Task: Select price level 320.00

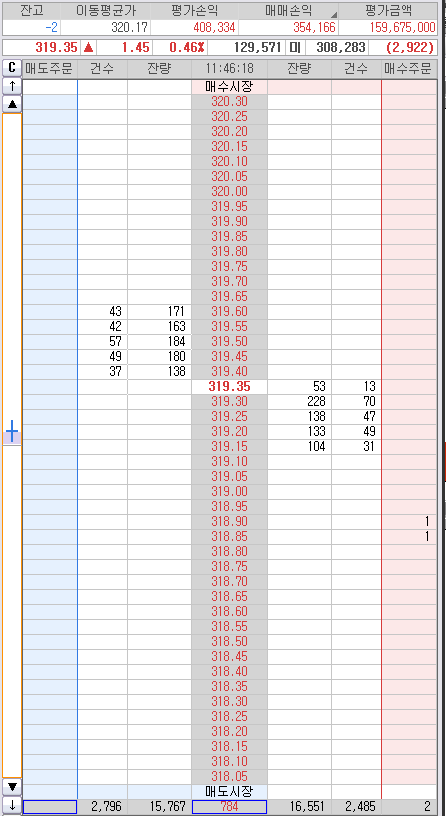Action: [230, 192]
